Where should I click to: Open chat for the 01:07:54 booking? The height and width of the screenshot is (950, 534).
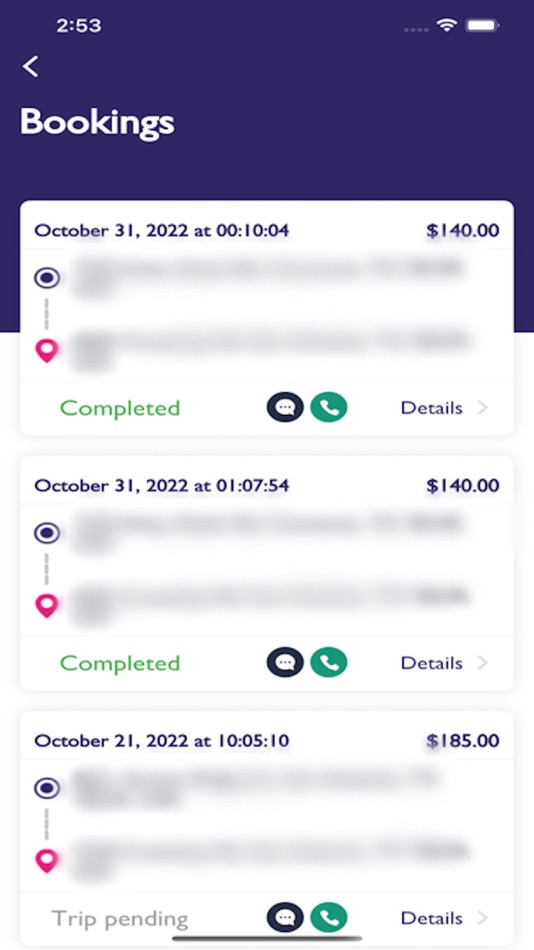coord(285,663)
